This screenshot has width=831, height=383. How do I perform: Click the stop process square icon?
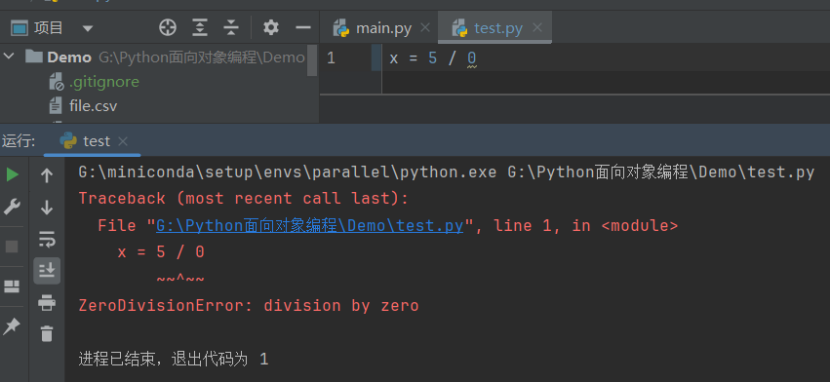12,247
